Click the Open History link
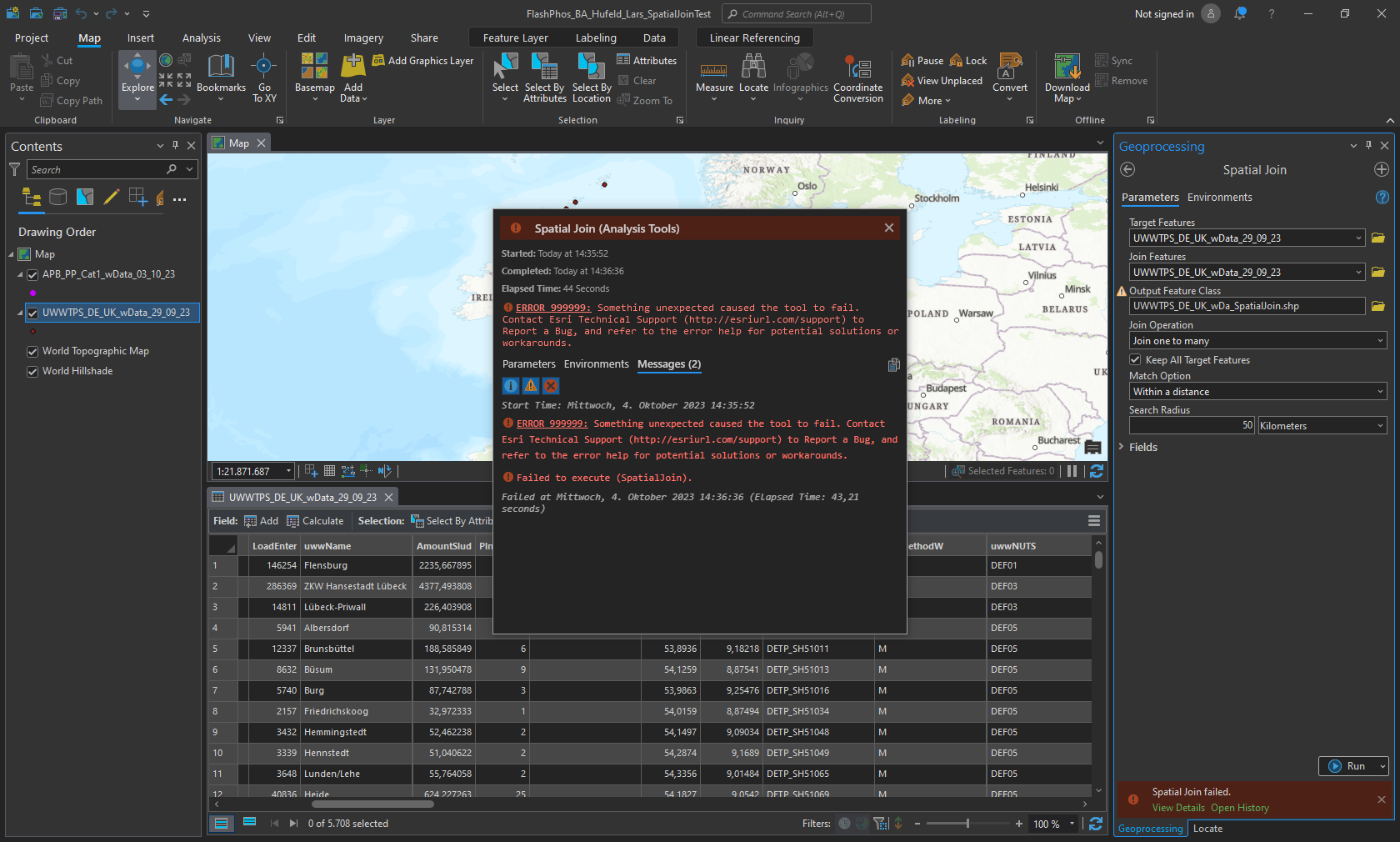 pos(1240,808)
